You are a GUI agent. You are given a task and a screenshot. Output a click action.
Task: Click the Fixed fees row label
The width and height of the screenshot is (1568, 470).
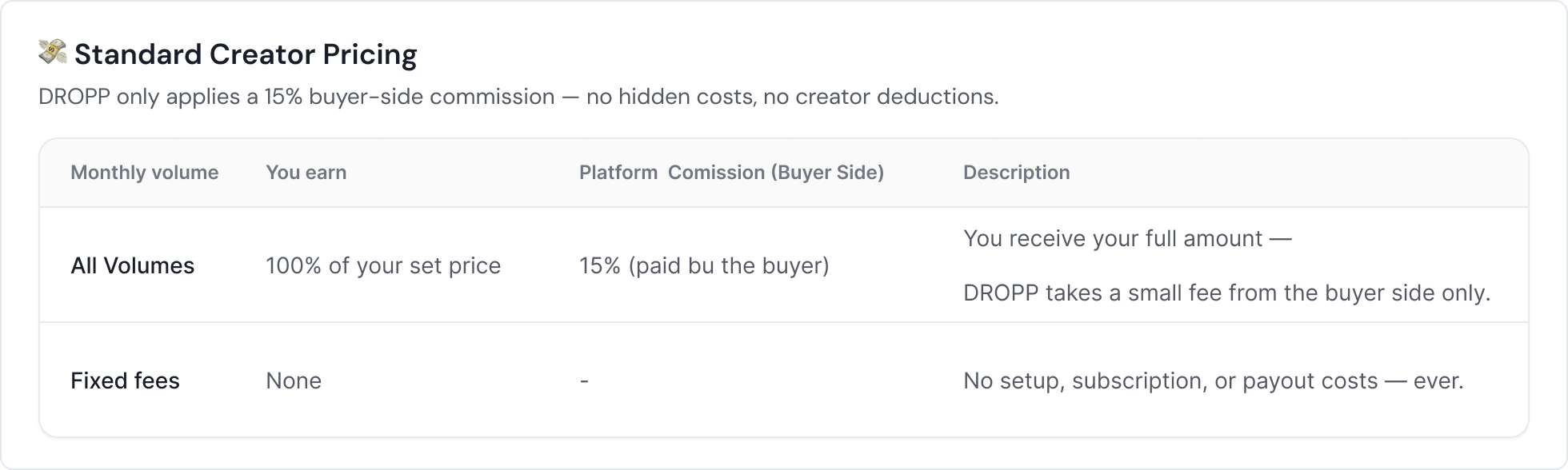coord(125,380)
